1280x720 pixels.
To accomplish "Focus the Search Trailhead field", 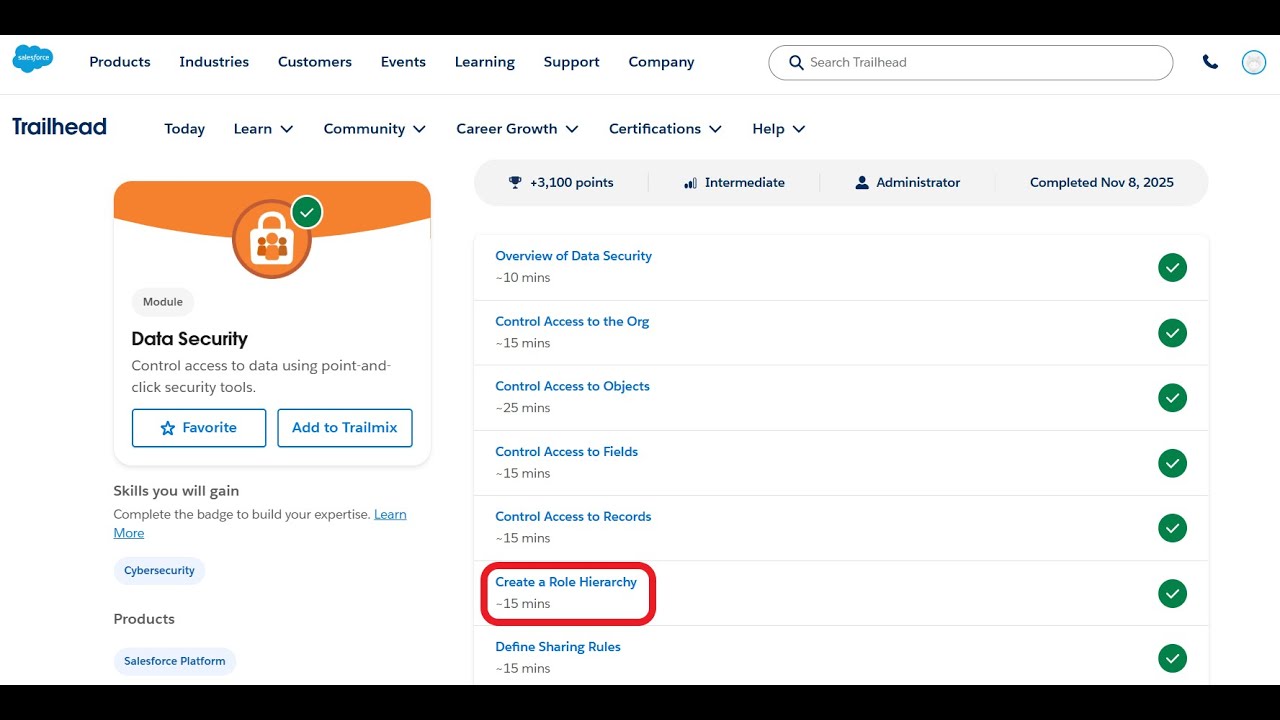I will pyautogui.click(x=970, y=62).
